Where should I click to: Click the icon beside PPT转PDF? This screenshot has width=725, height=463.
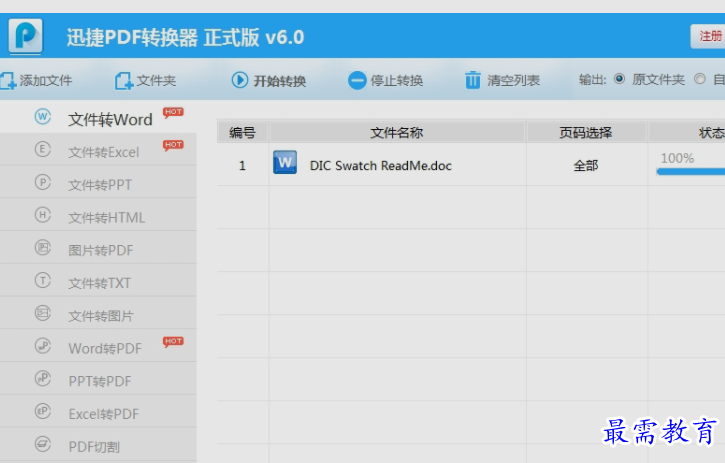(43, 378)
